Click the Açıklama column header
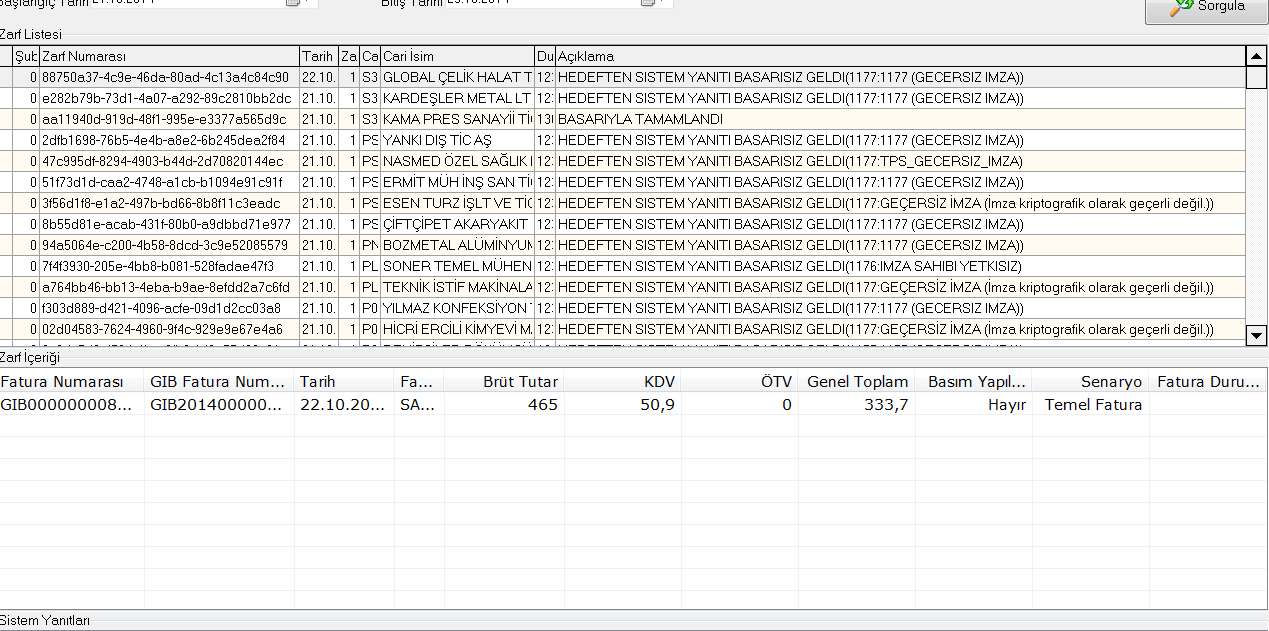The image size is (1269, 631). pos(898,57)
